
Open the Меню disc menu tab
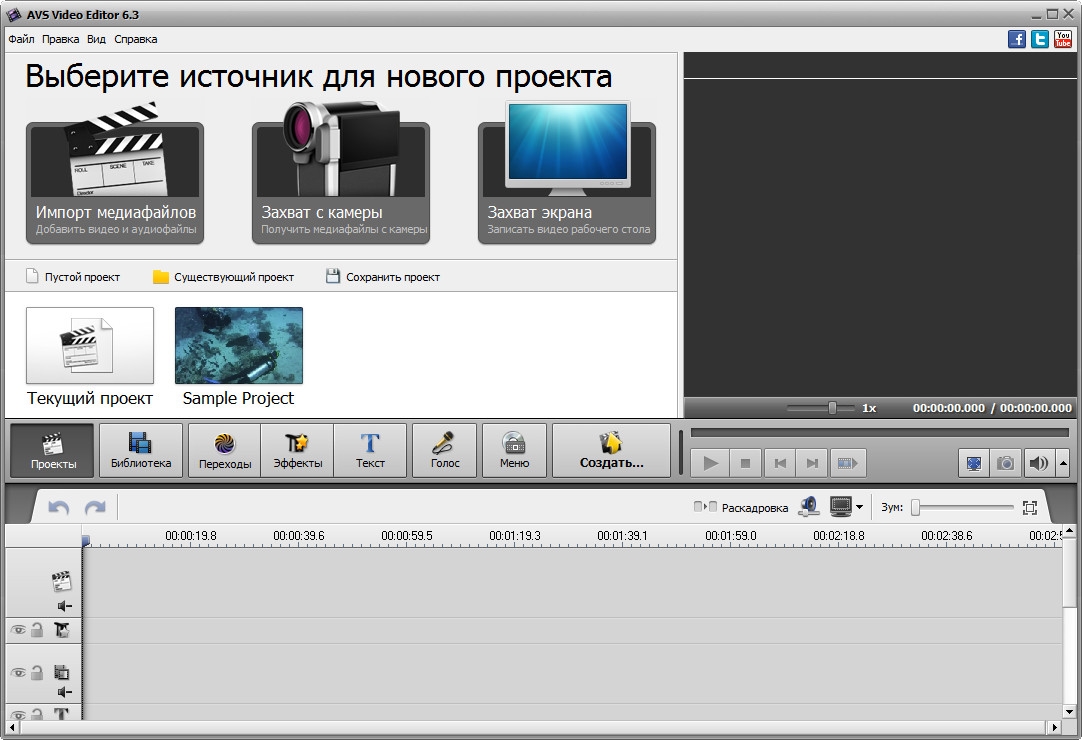tap(514, 451)
